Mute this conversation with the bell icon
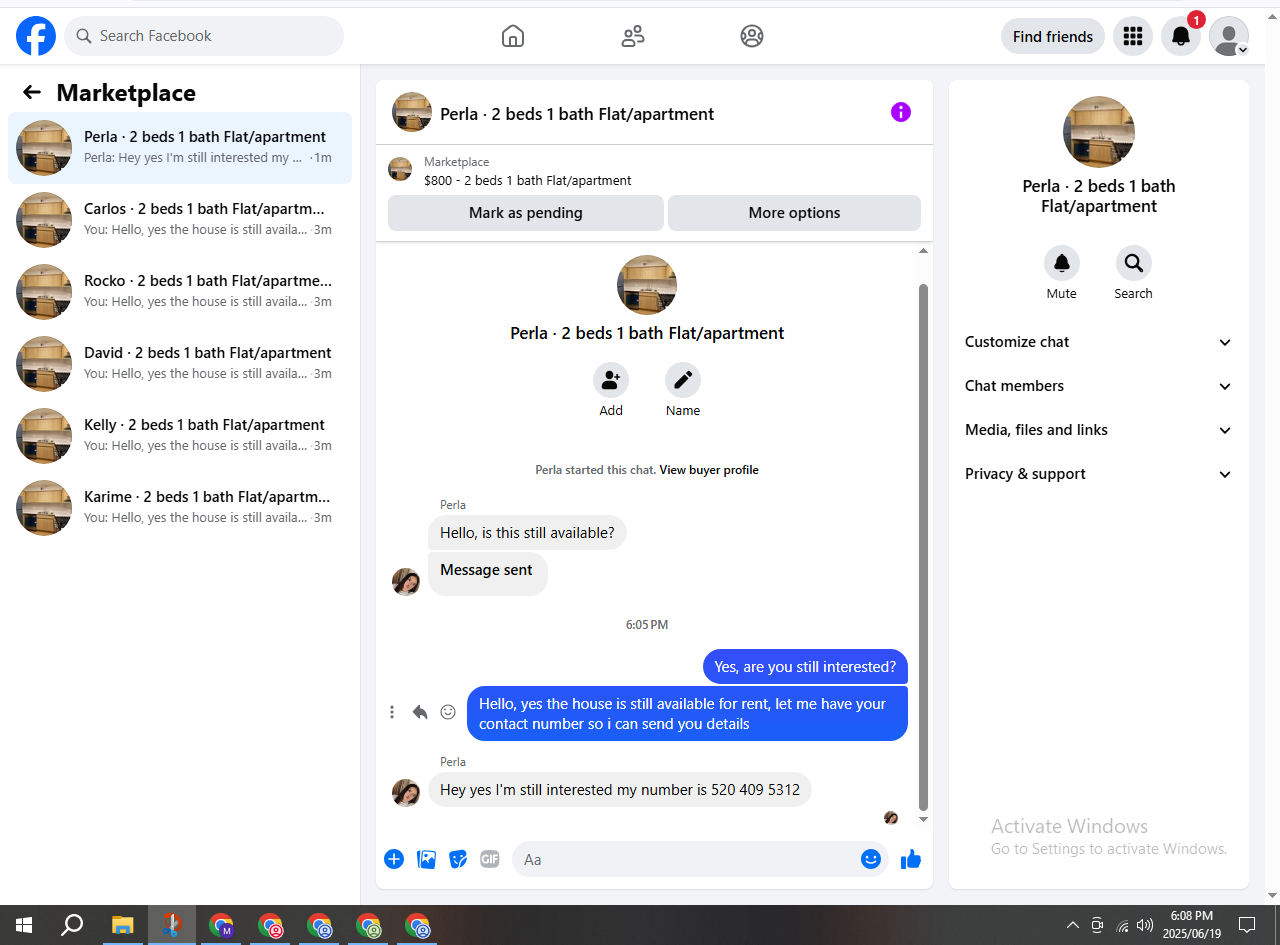Screen dimensions: 1280x945 coord(1062,263)
